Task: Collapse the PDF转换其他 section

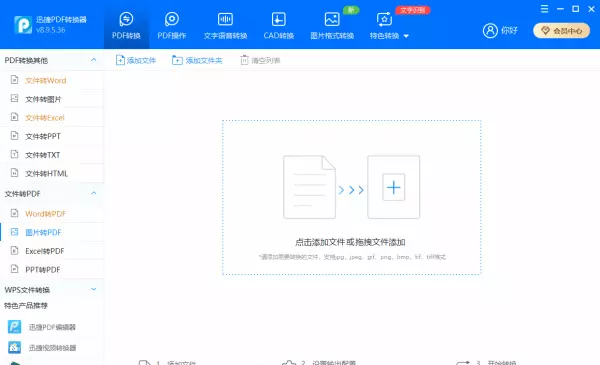Action: click(93, 60)
